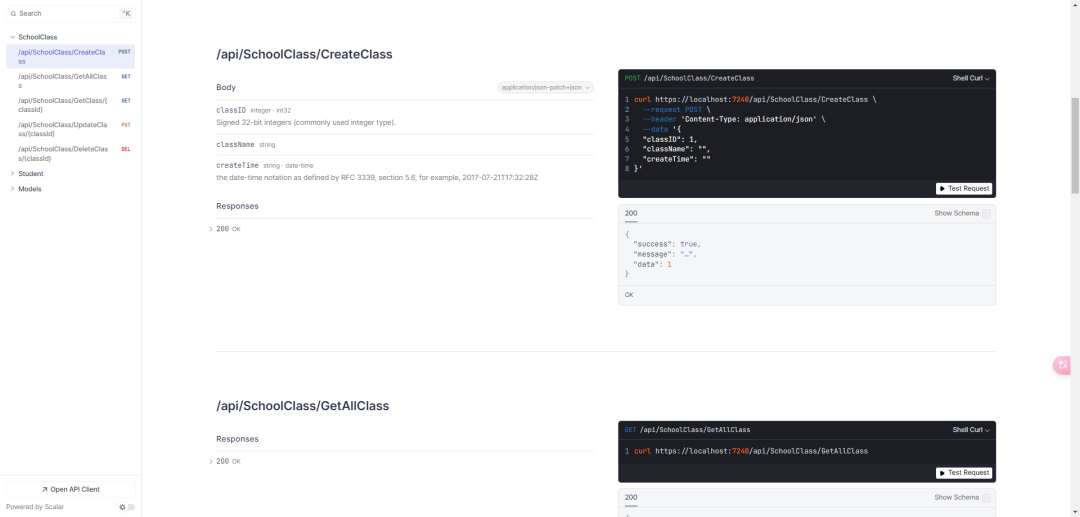Click the play icon on GetAllClass Test Request
Viewport: 1080px width, 517px height.
tap(942, 472)
